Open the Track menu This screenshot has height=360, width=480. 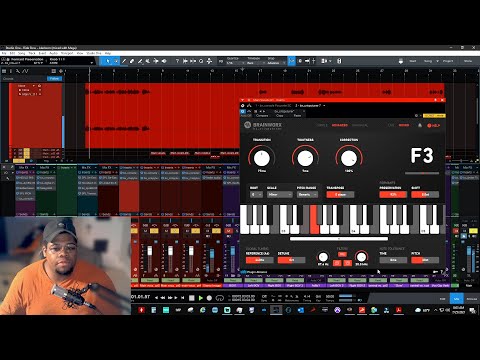32,53
